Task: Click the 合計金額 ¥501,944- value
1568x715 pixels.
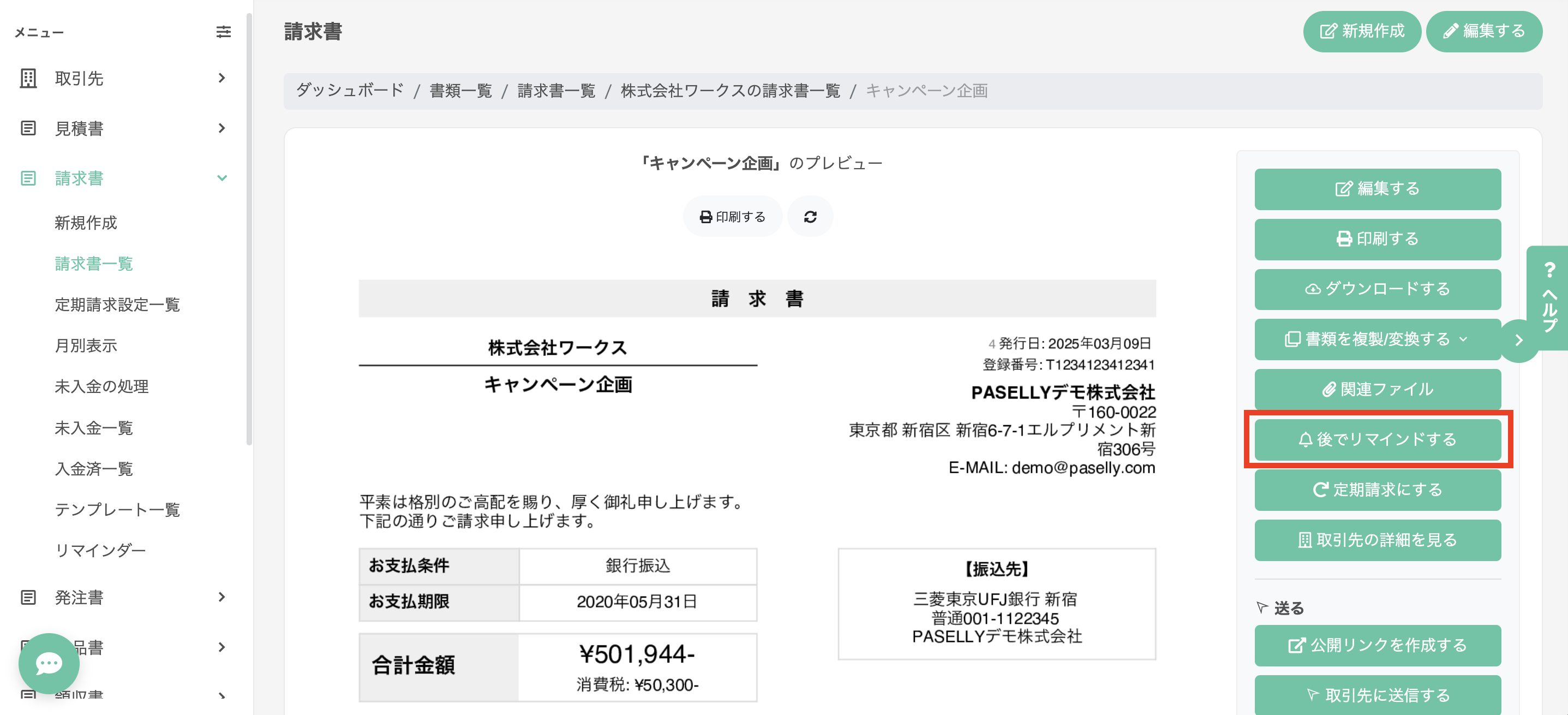Action: pos(637,654)
